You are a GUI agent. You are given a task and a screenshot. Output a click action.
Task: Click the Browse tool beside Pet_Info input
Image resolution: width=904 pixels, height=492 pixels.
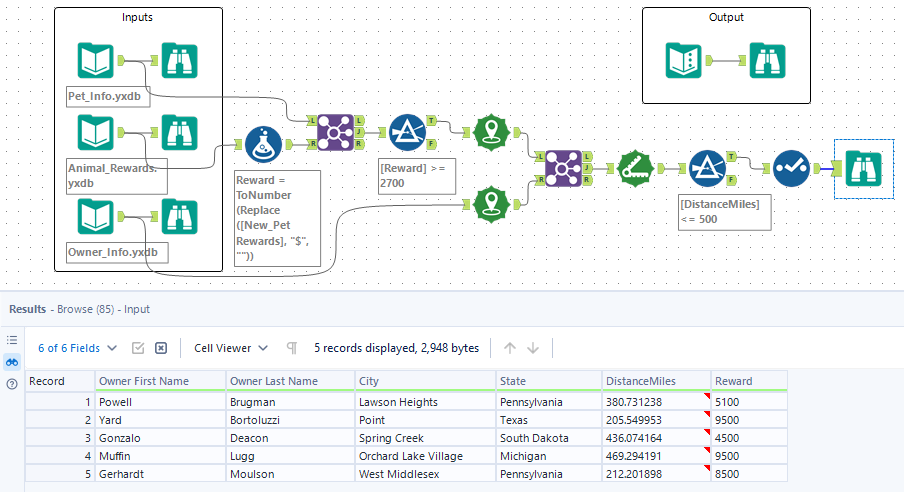pyautogui.click(x=179, y=60)
